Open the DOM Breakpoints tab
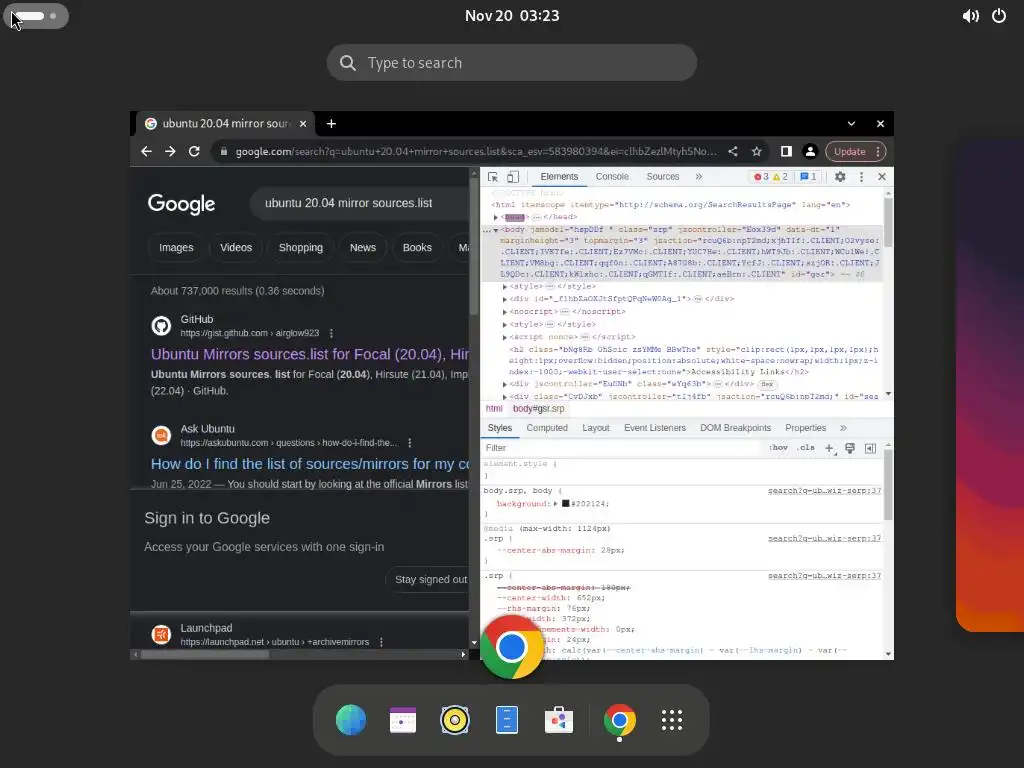Image resolution: width=1024 pixels, height=768 pixels. (x=735, y=428)
